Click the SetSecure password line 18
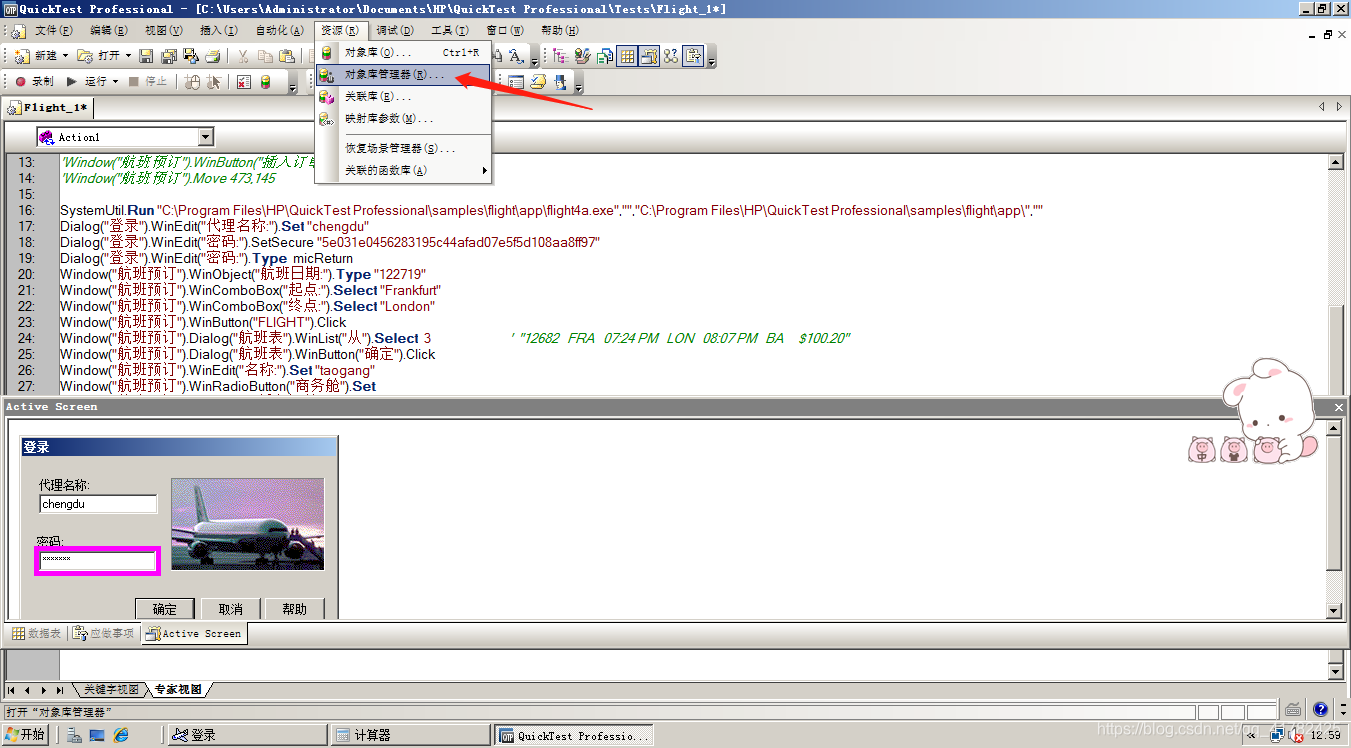This screenshot has width=1351, height=748. [329, 242]
